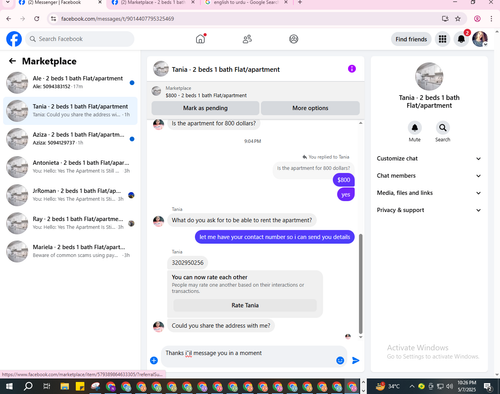Switch to english to urdu Google tab
The image size is (500, 394).
[246, 3]
